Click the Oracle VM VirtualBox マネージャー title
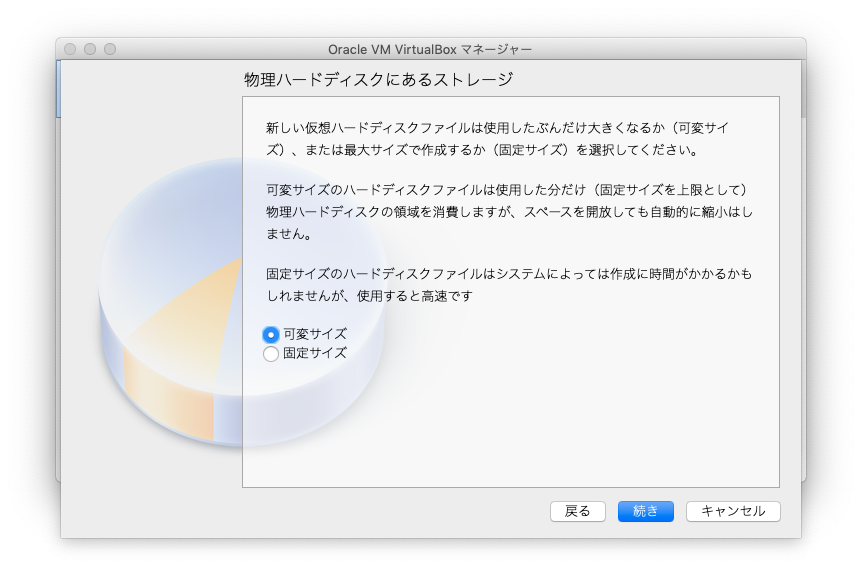 (430, 49)
